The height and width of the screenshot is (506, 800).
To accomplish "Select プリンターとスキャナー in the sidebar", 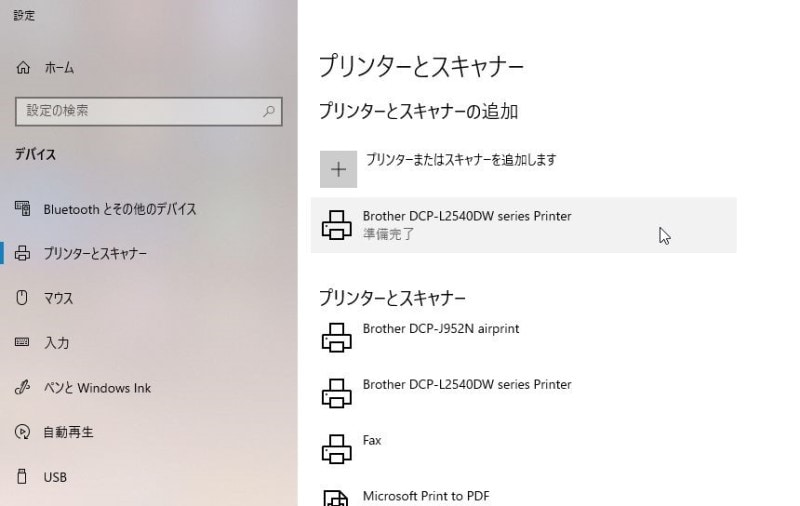I will pos(95,254).
